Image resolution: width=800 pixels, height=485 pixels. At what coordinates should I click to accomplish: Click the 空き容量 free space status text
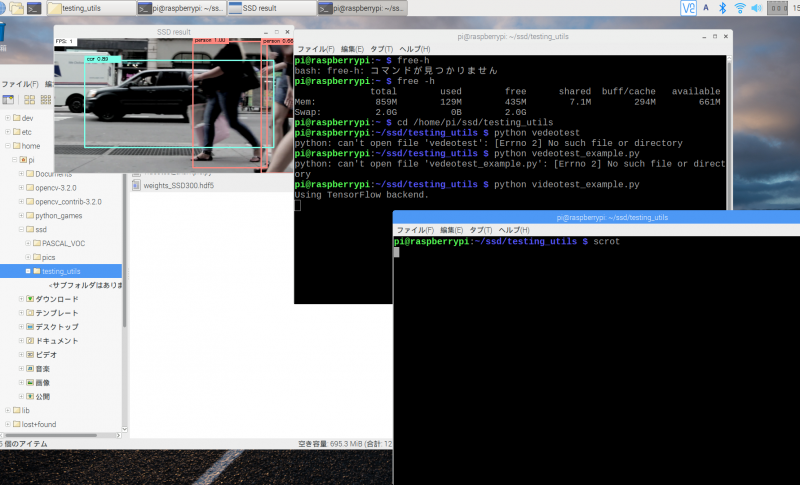(345, 444)
